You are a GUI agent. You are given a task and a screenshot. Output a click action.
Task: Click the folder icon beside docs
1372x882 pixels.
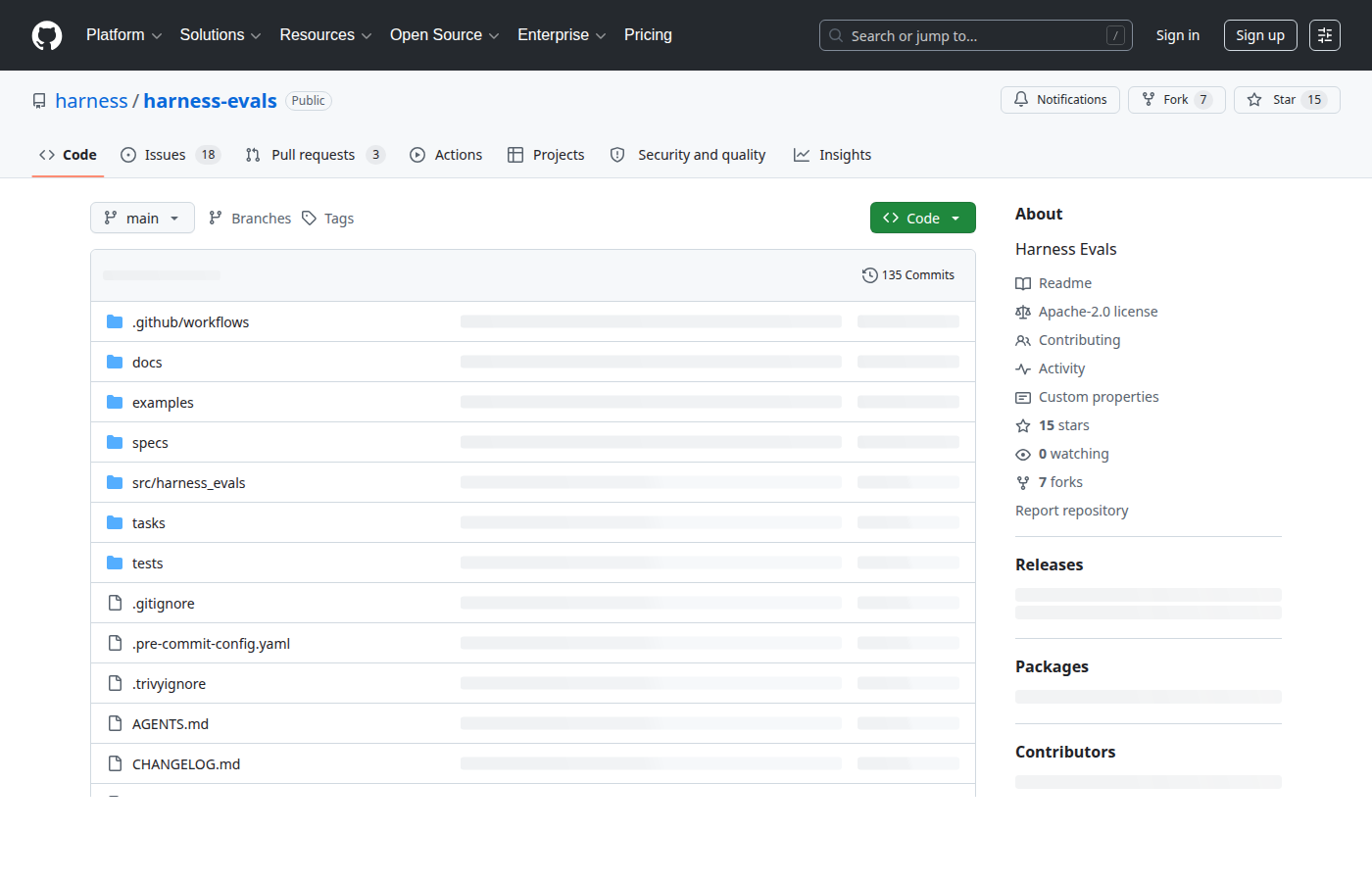point(115,362)
